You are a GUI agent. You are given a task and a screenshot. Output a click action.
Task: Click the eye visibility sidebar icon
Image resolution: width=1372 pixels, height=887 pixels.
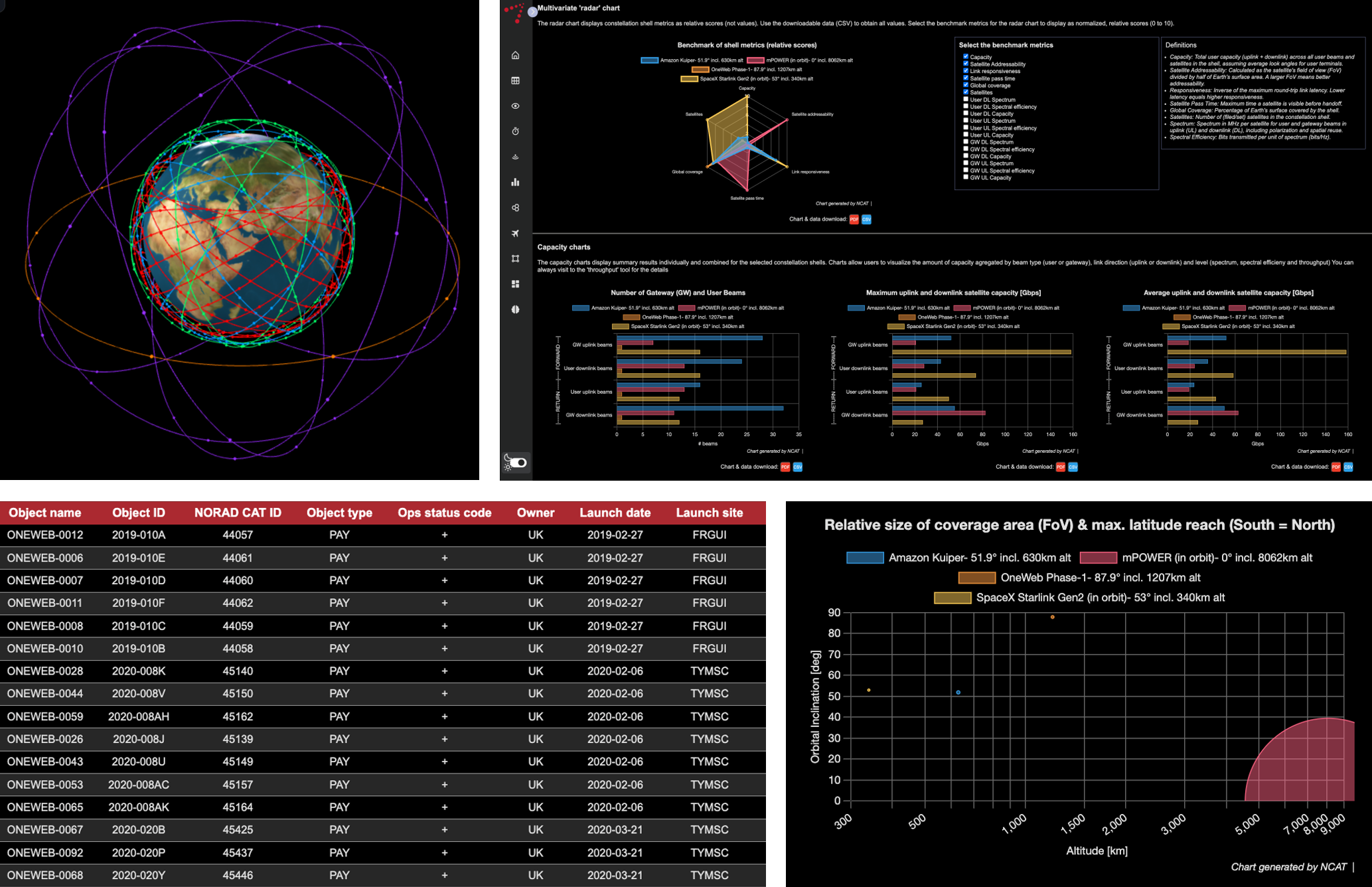515,106
